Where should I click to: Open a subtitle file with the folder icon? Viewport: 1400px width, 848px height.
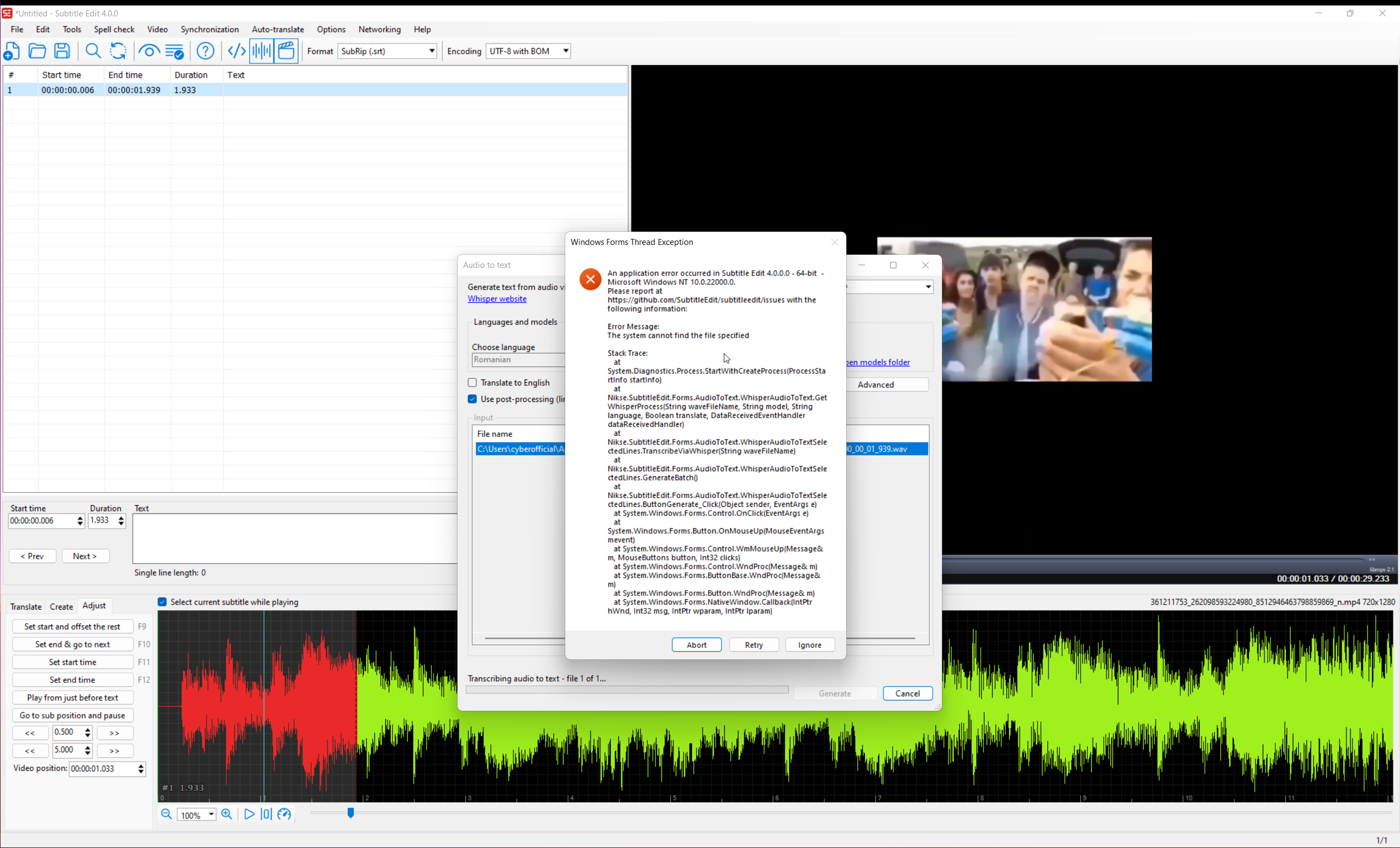pyautogui.click(x=37, y=51)
